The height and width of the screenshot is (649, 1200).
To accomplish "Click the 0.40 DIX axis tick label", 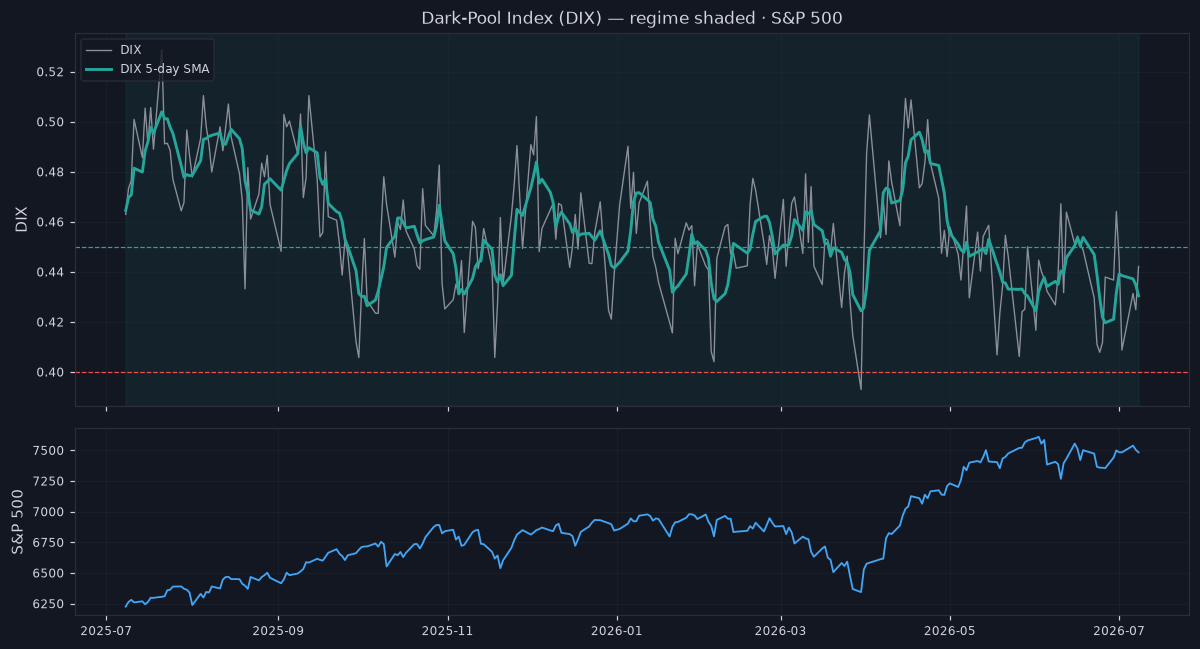I will point(49,373).
